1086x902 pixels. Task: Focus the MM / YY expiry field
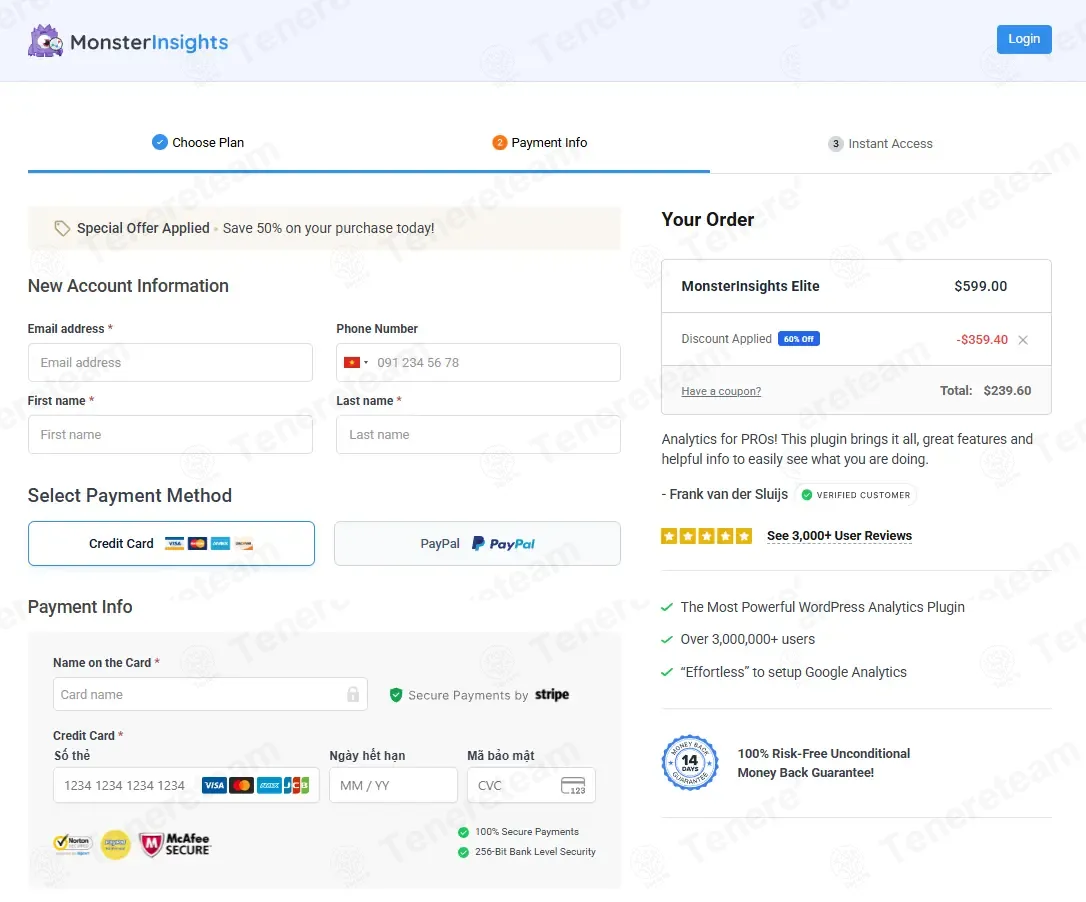tap(393, 785)
